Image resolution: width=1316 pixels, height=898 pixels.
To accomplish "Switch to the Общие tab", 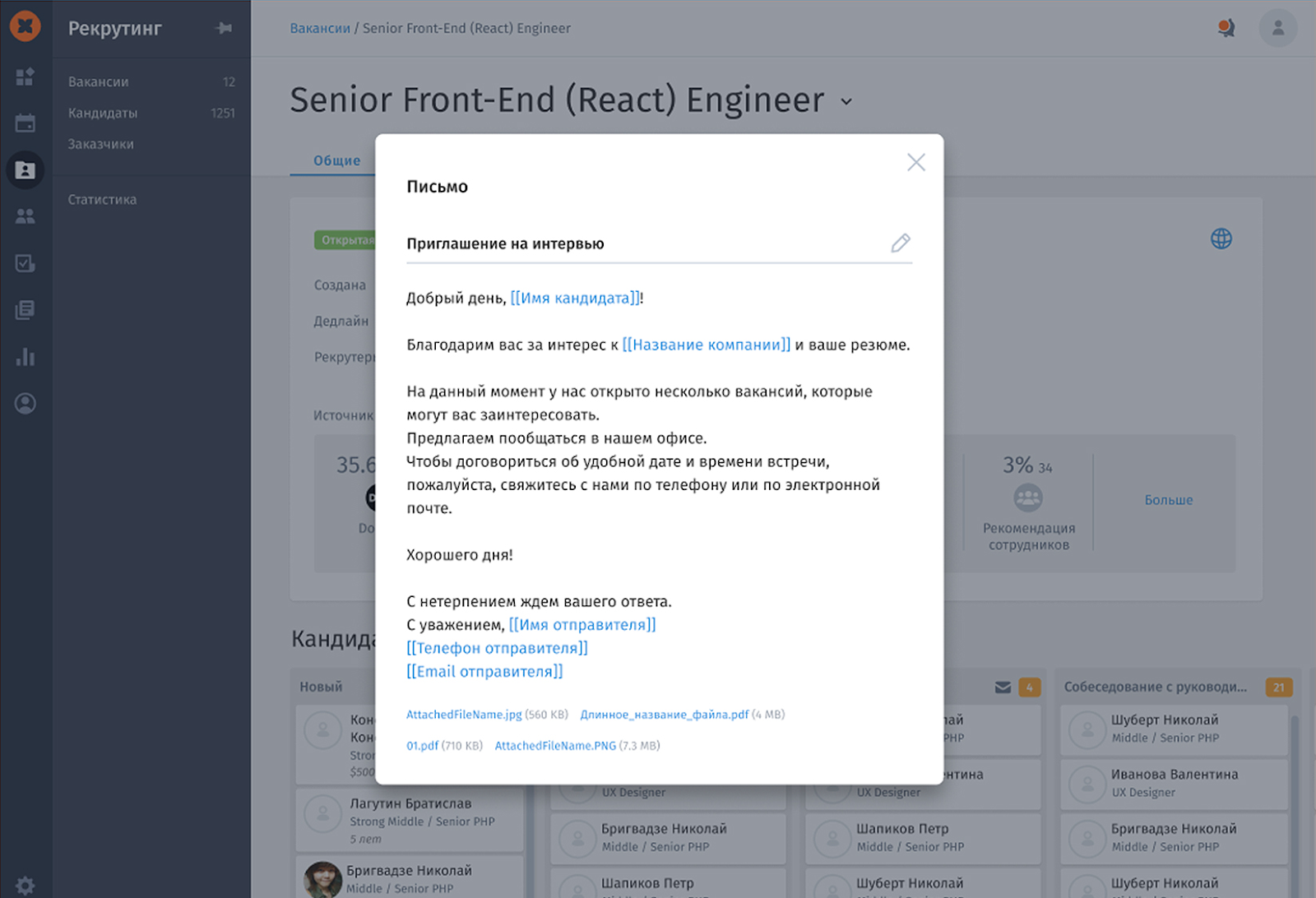I will (336, 160).
